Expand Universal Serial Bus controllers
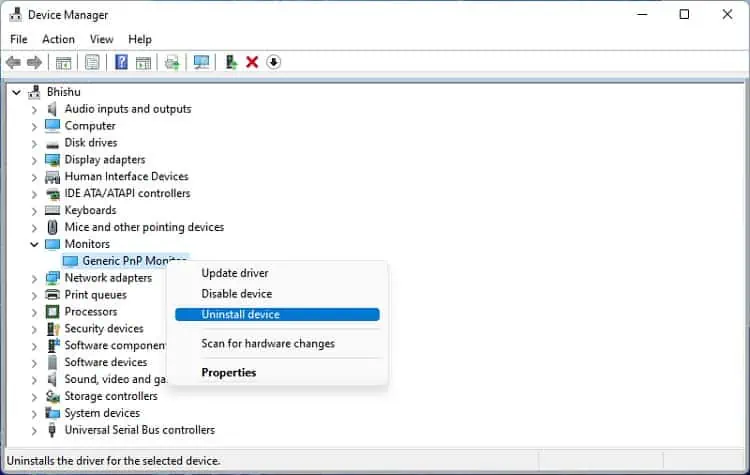Screen dimensions: 750x475 34,431
